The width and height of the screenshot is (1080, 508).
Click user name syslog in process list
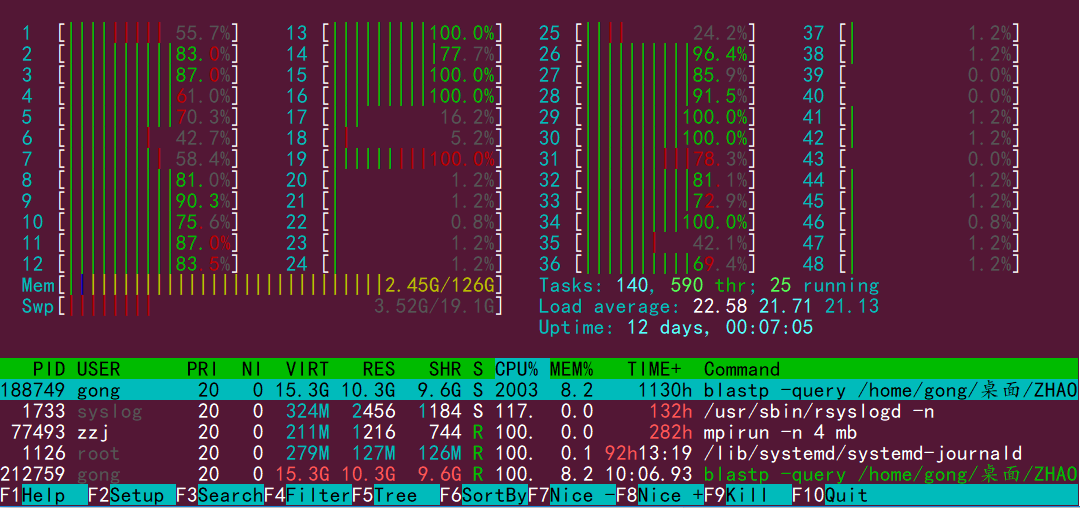pos(110,412)
